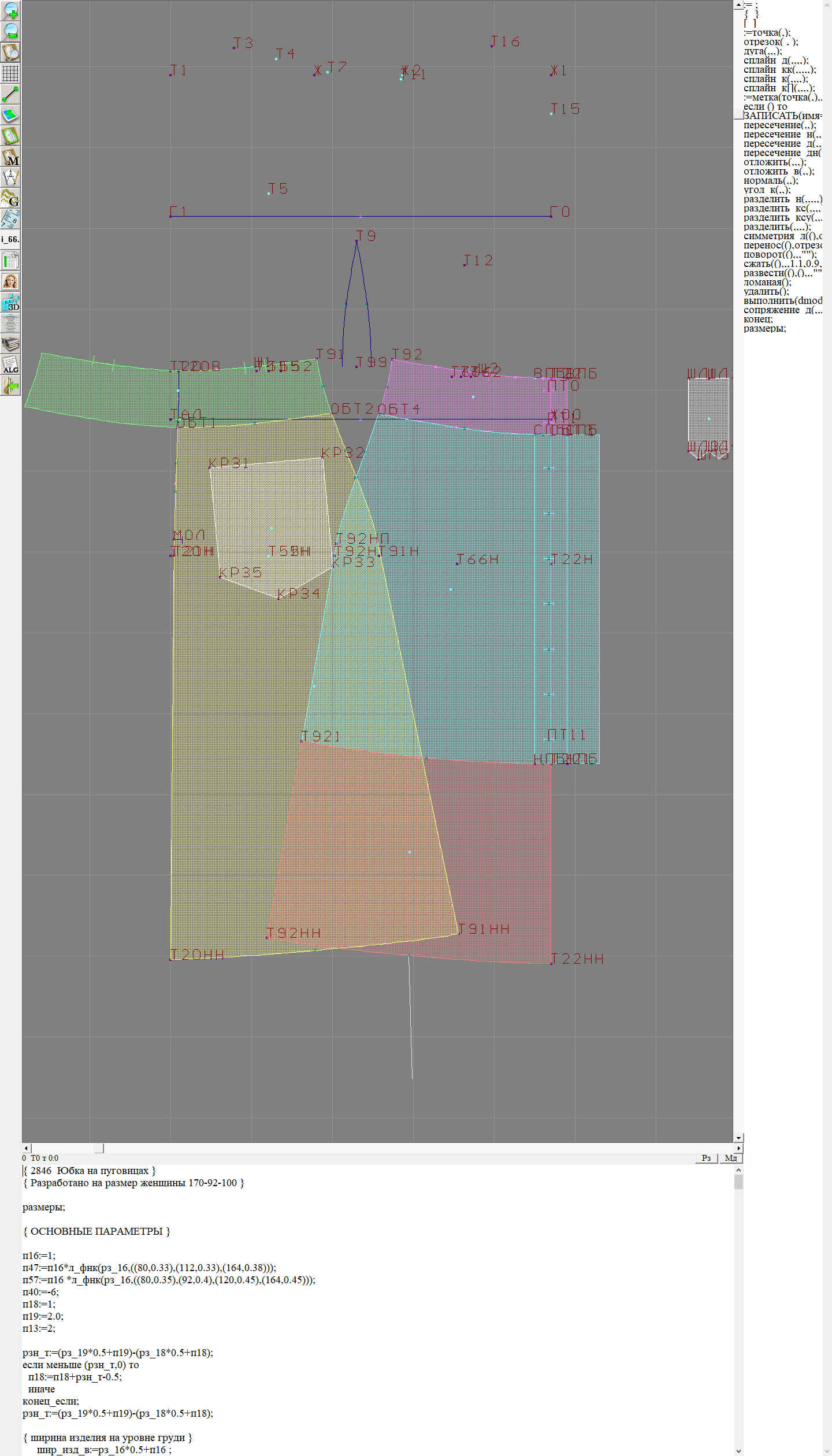This screenshot has width=832, height=1456.
Task: Insert the 'отрезок( , );' command from list
Action: click(x=771, y=42)
